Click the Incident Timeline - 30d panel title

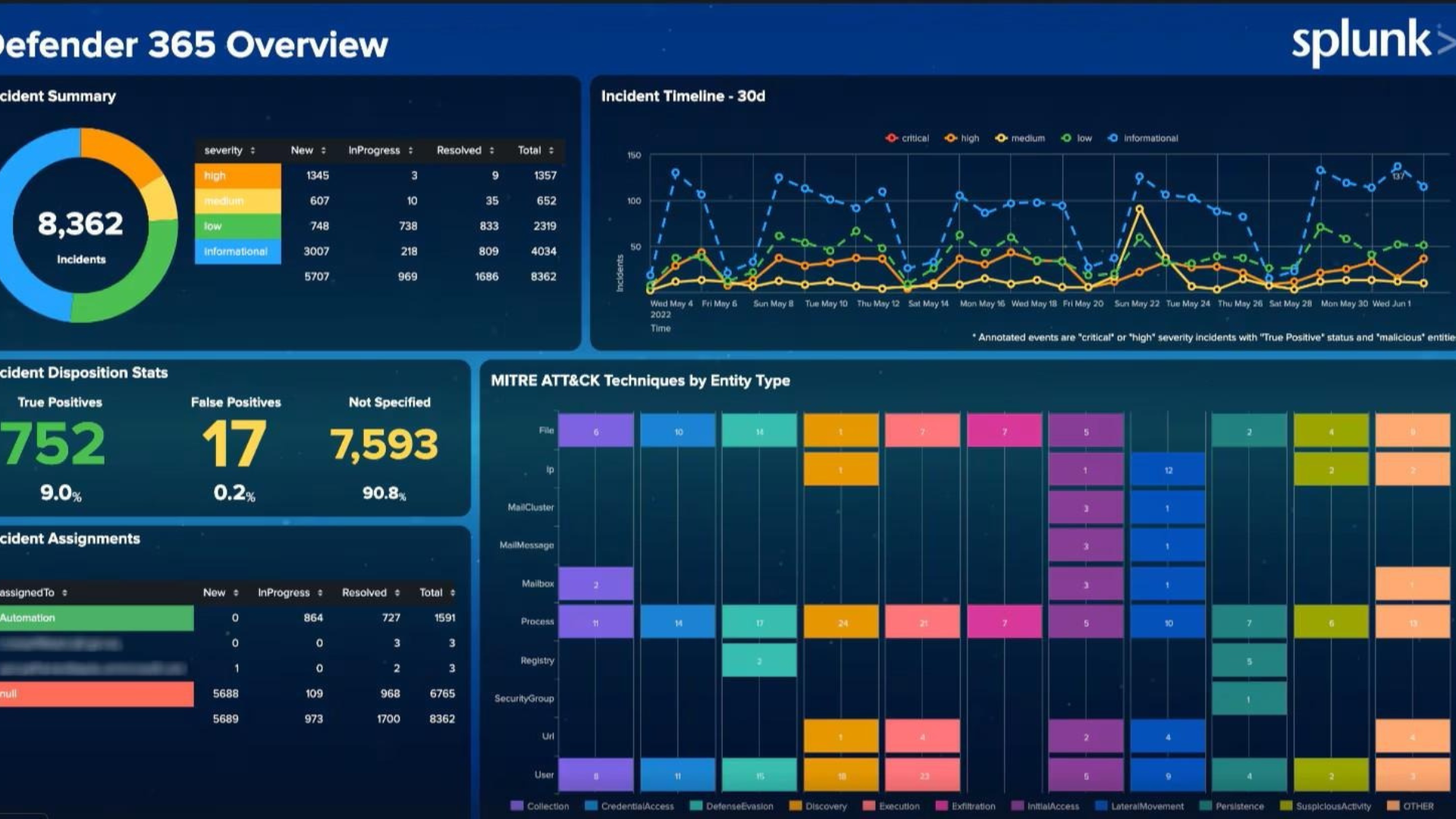pyautogui.click(x=683, y=96)
